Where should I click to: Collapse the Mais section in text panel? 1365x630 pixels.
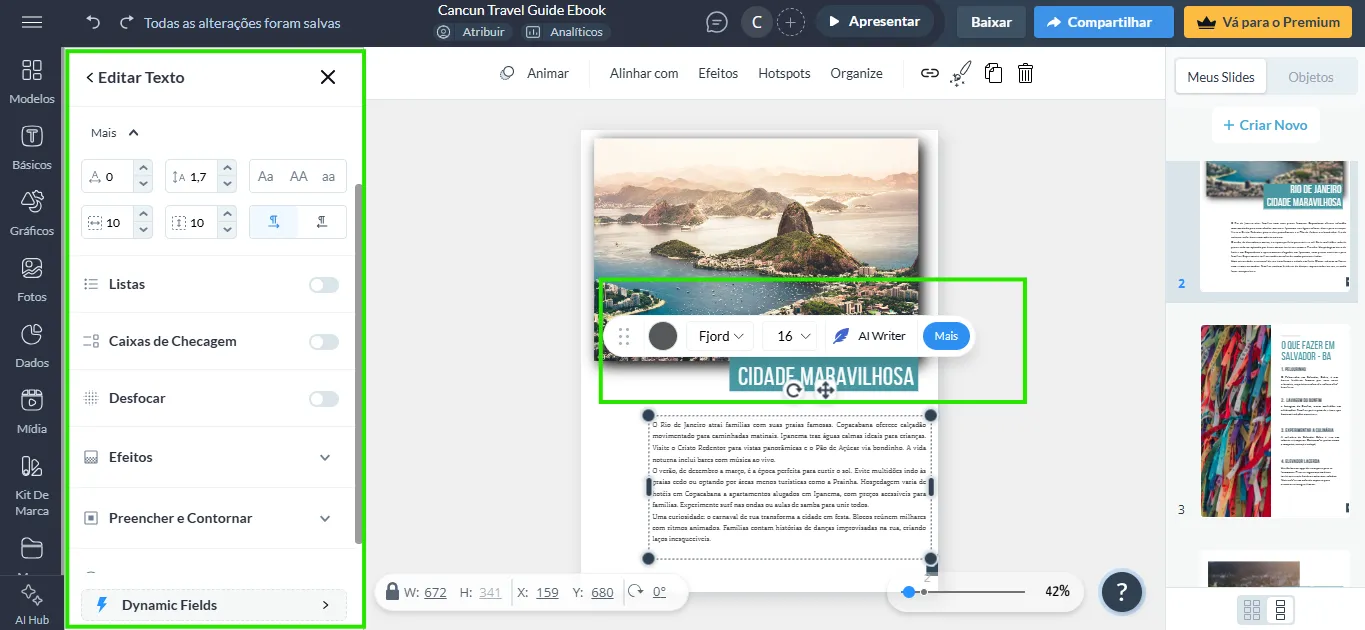point(114,132)
